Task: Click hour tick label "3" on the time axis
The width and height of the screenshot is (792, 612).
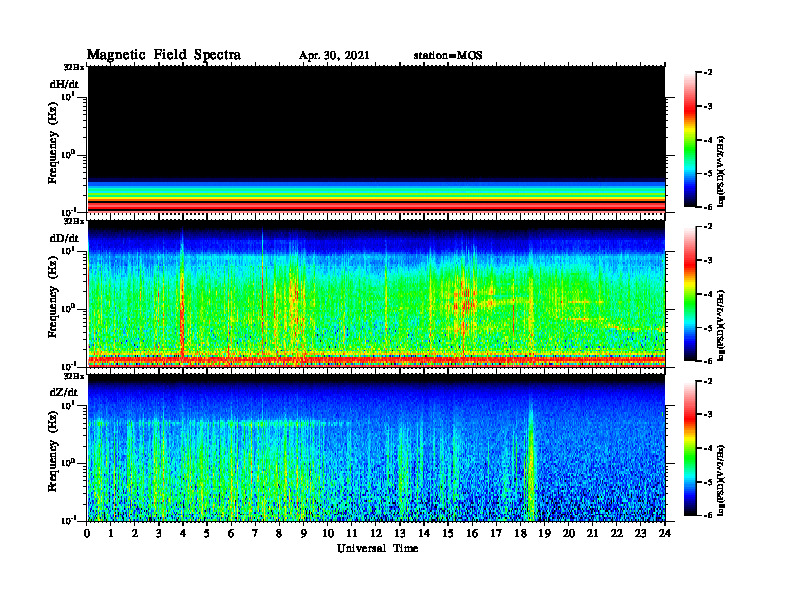Action: (x=159, y=533)
